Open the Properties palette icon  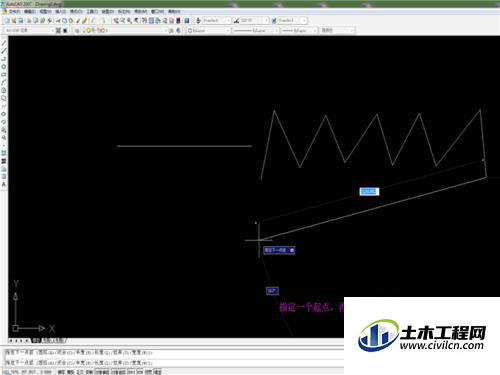pyautogui.click(x=144, y=21)
